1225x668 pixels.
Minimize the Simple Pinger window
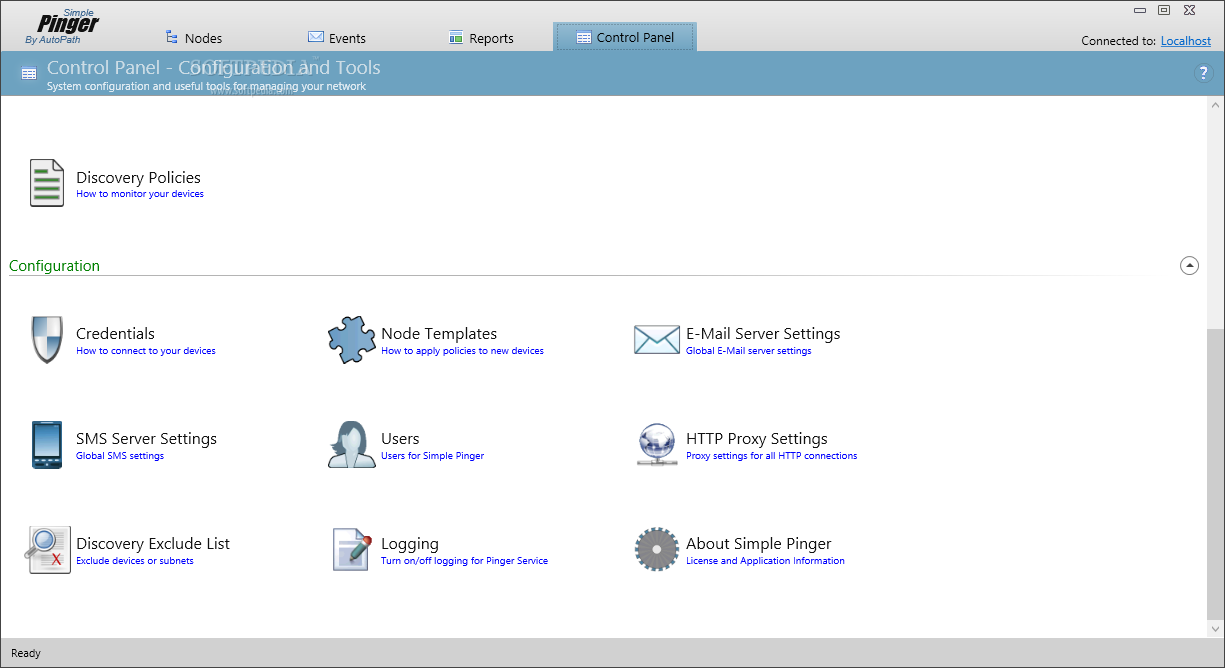[x=1141, y=10]
